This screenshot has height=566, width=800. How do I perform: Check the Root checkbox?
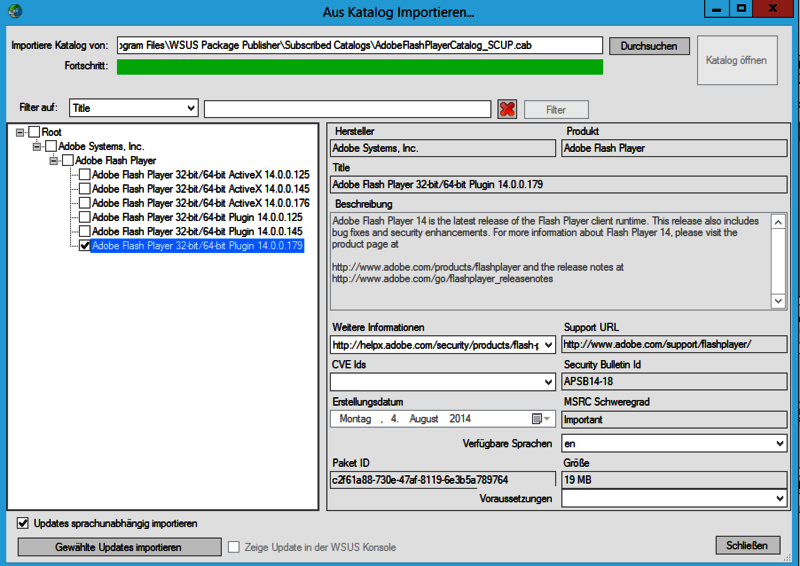pyautogui.click(x=34, y=132)
